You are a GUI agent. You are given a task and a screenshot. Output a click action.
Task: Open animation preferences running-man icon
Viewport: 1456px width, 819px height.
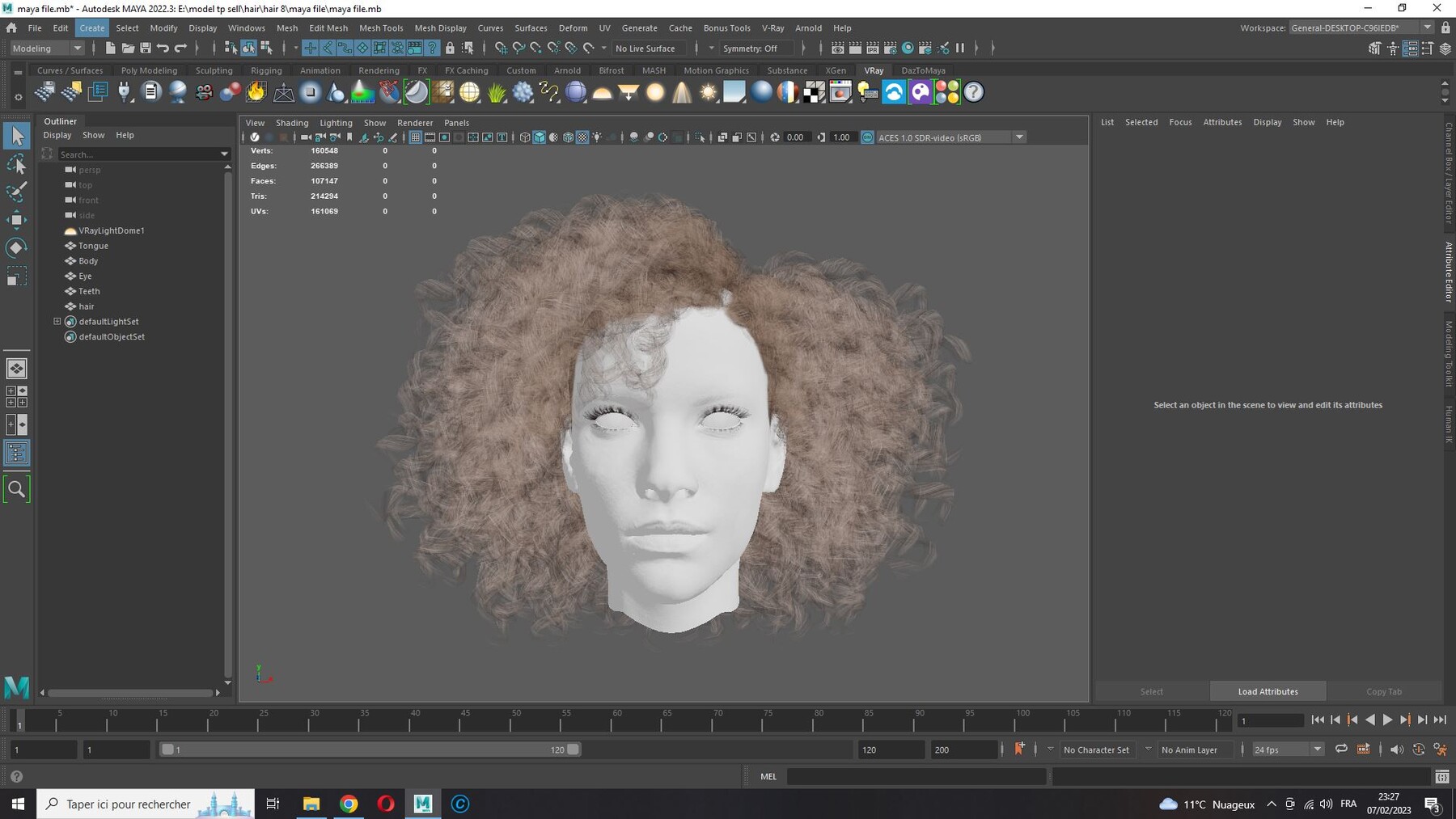click(1440, 749)
